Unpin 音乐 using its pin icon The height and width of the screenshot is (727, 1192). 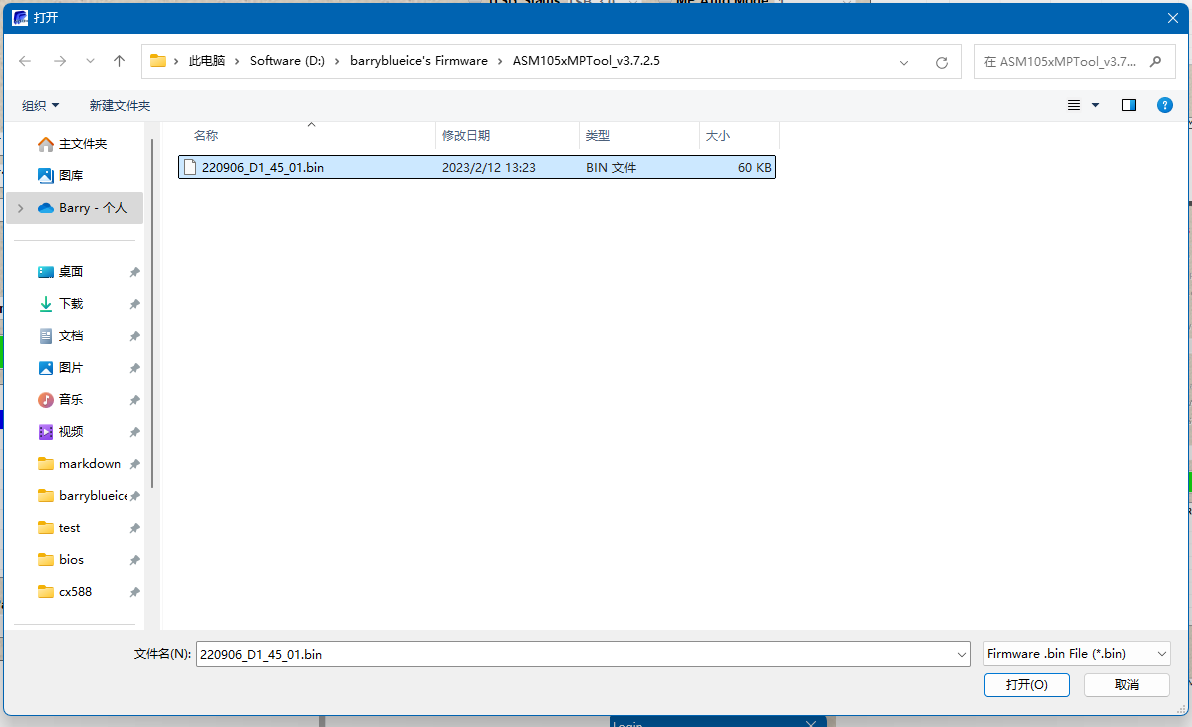[x=135, y=399]
